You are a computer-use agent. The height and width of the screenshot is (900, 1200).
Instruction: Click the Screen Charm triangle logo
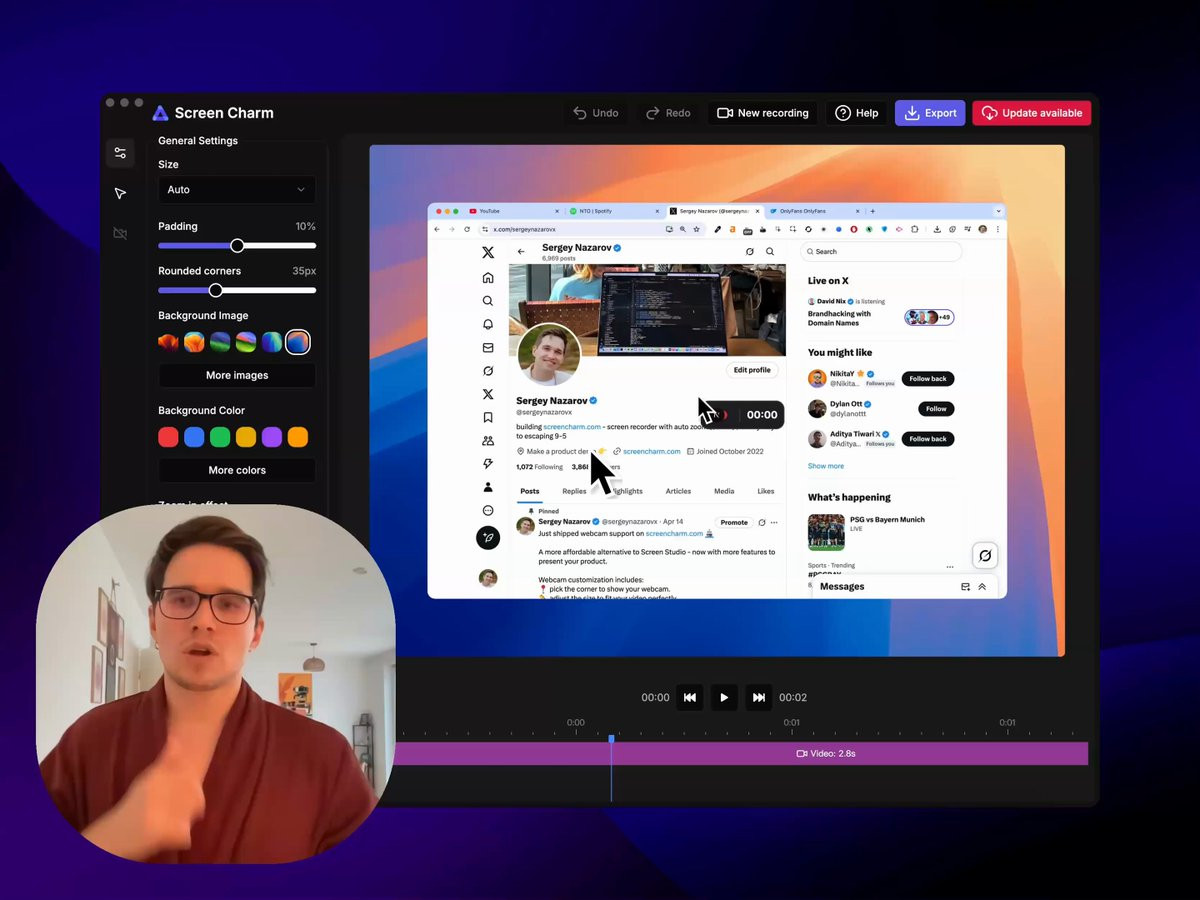pos(160,113)
